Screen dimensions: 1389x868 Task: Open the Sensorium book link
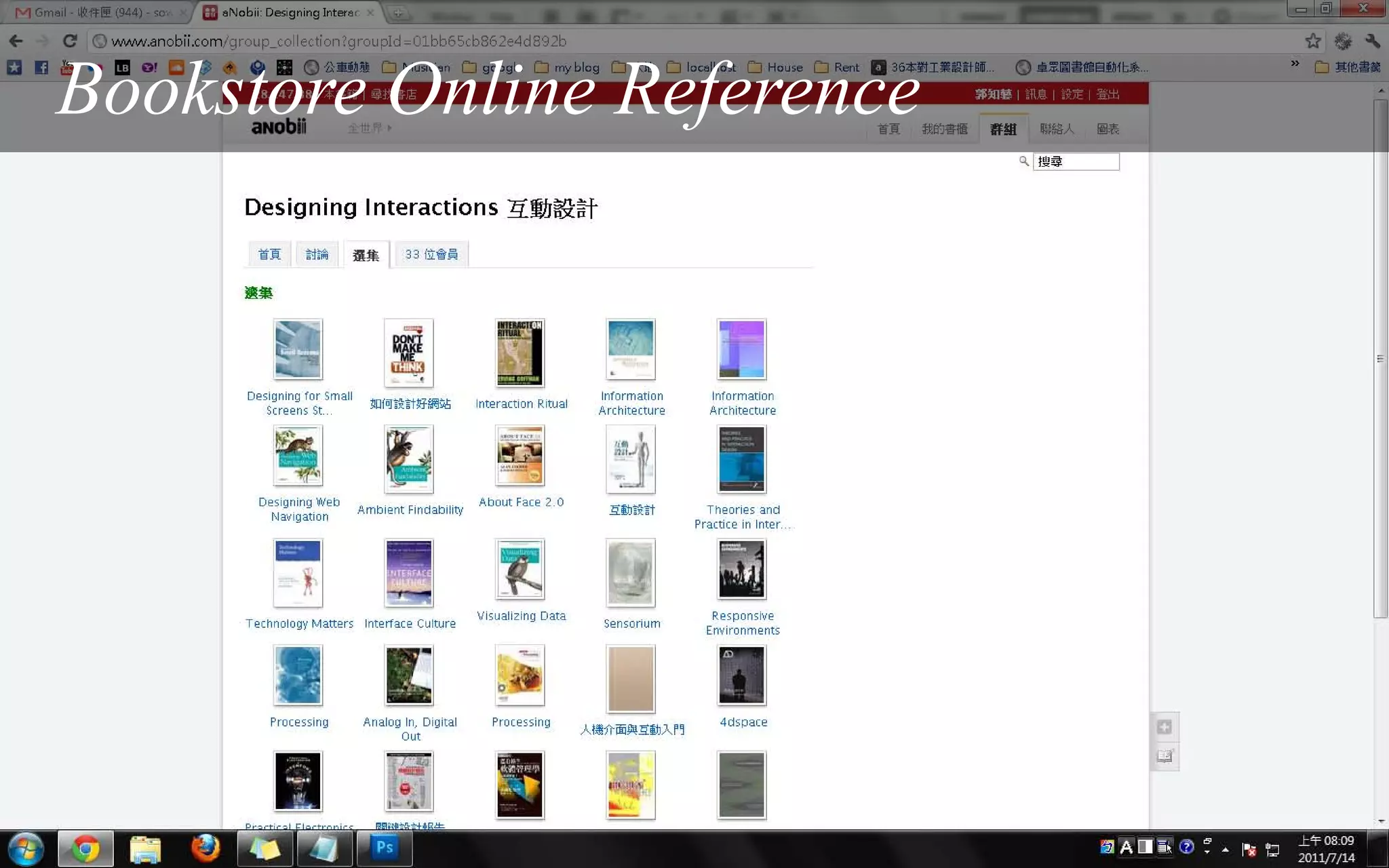pyautogui.click(x=632, y=623)
